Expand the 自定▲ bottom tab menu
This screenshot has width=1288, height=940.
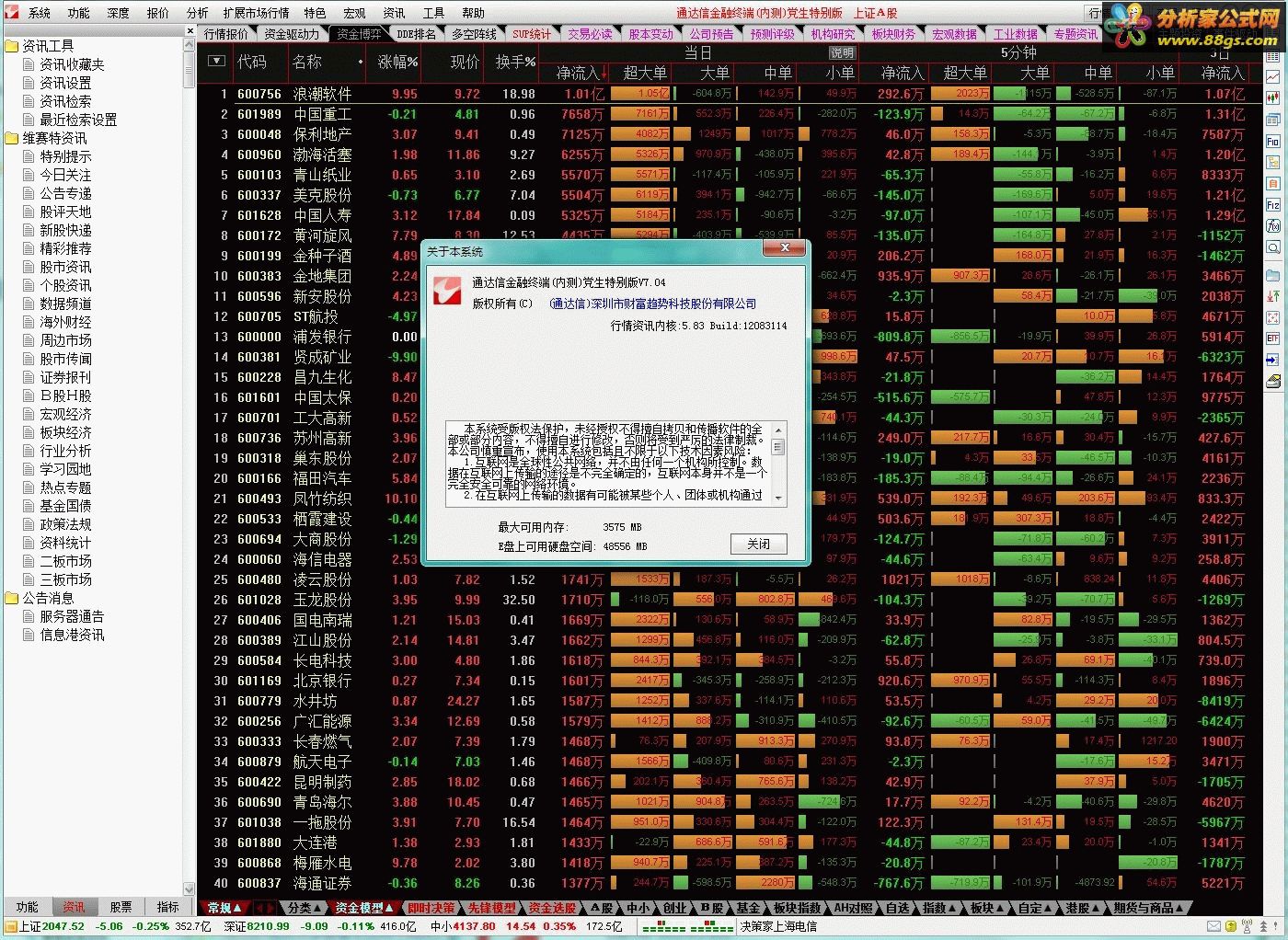coord(1035,908)
